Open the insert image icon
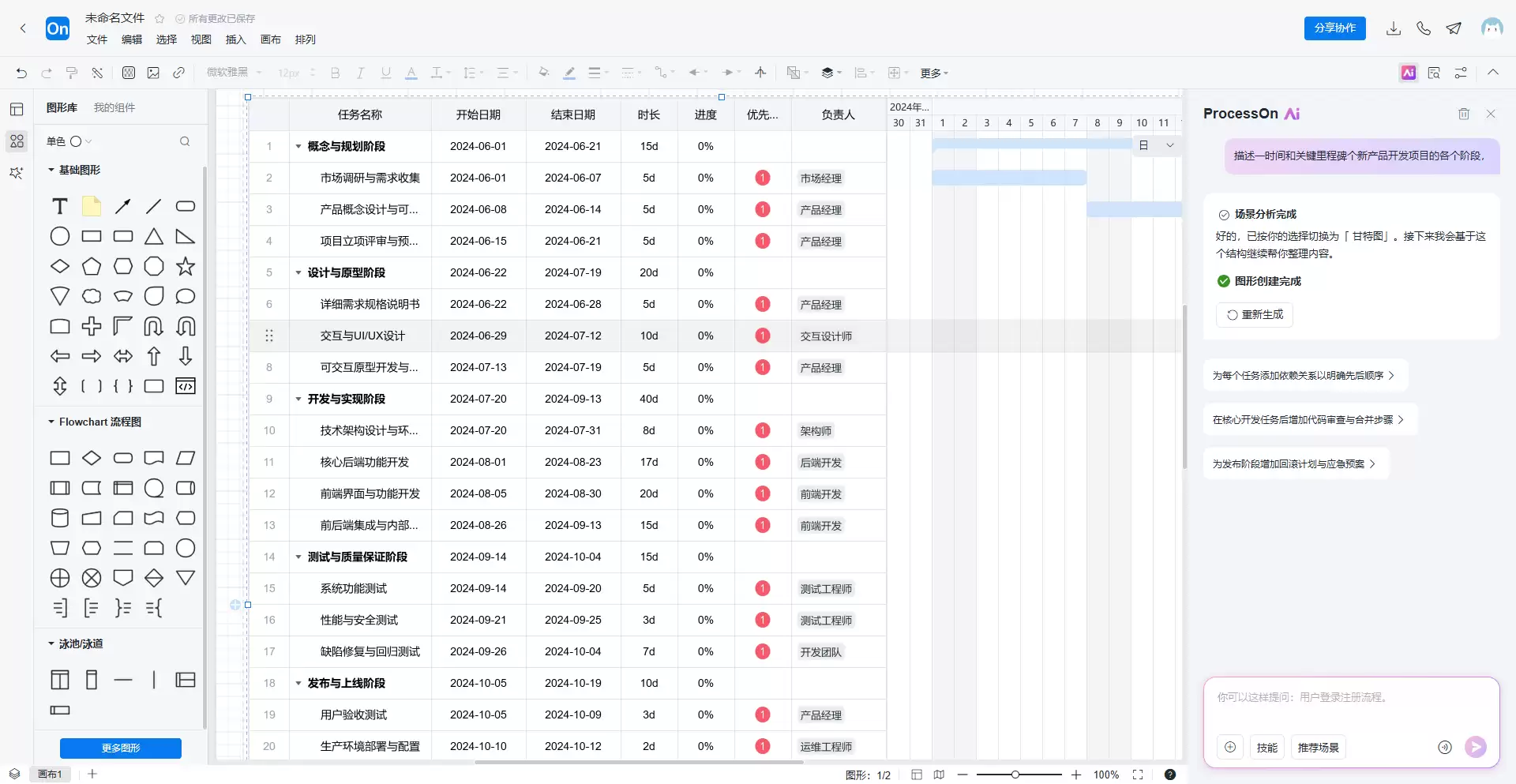The image size is (1516, 784). click(153, 73)
